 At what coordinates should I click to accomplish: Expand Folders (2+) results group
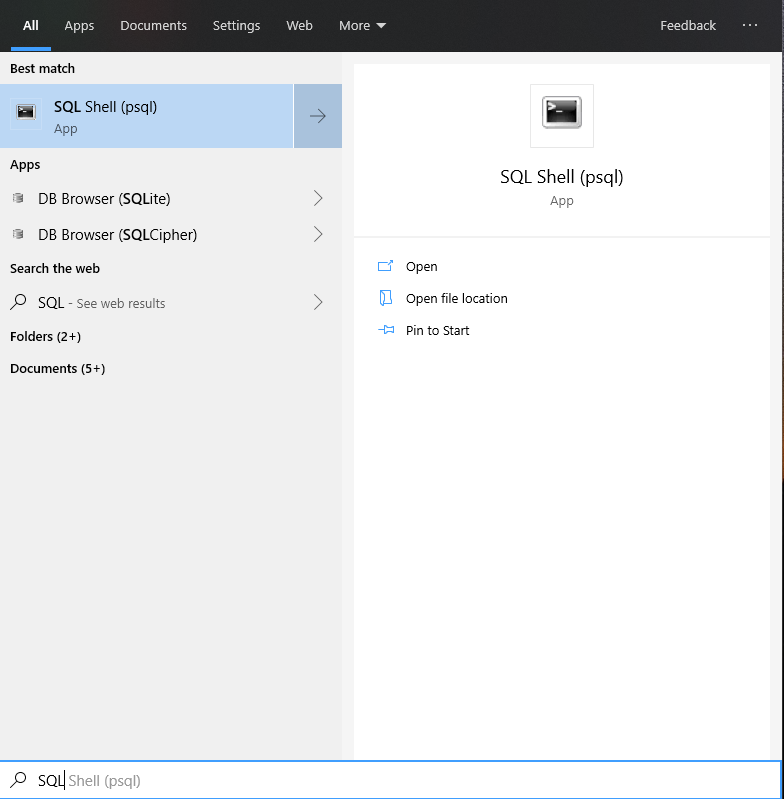[x=45, y=337]
